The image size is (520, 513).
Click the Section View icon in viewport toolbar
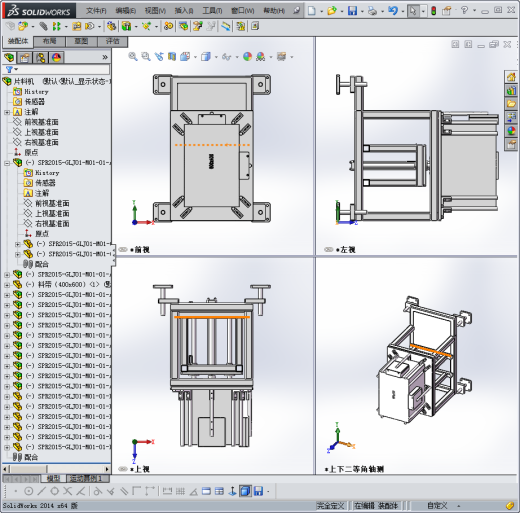click(x=172, y=57)
